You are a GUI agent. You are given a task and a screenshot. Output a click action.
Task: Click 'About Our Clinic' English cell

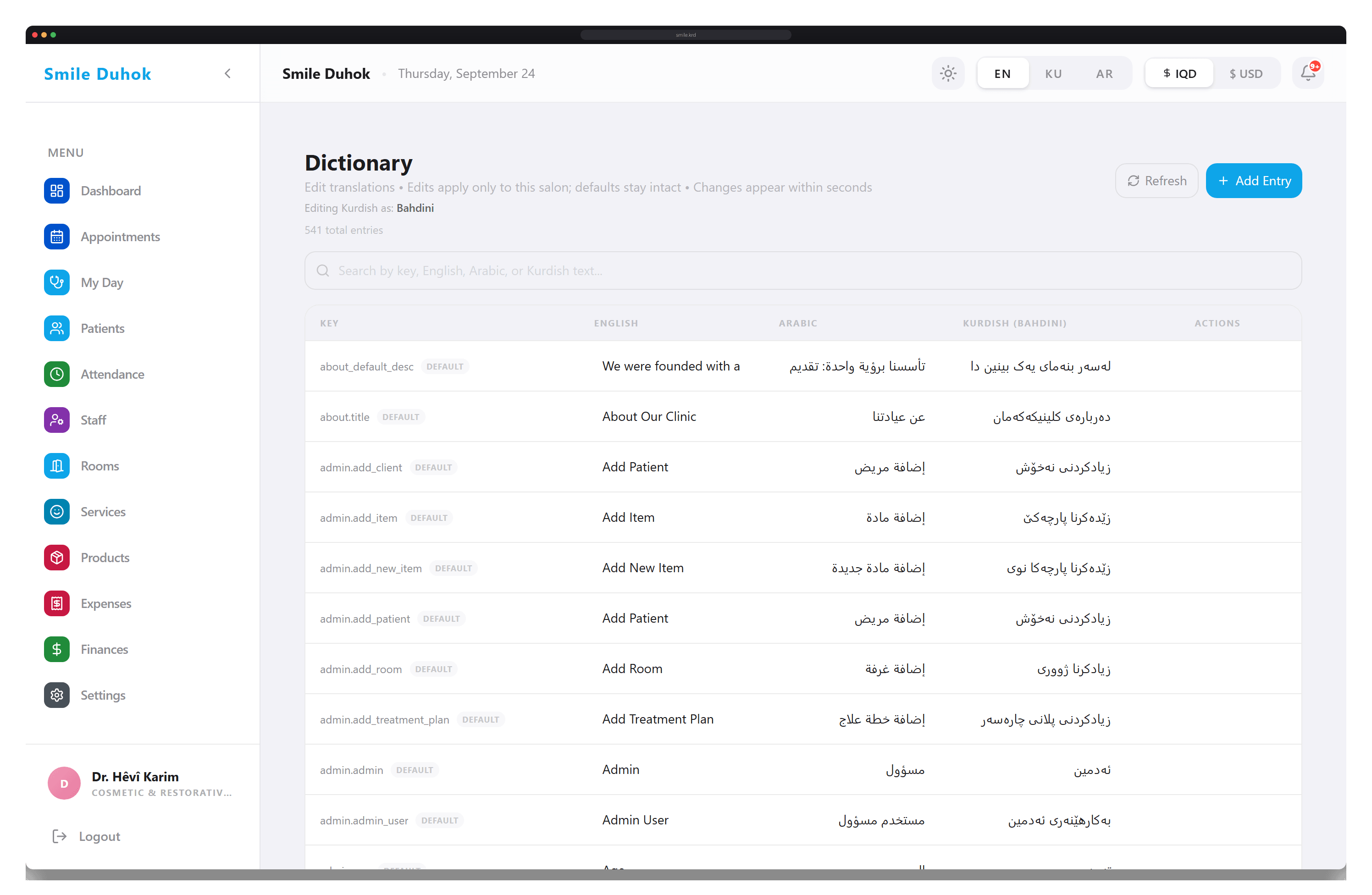[649, 417]
